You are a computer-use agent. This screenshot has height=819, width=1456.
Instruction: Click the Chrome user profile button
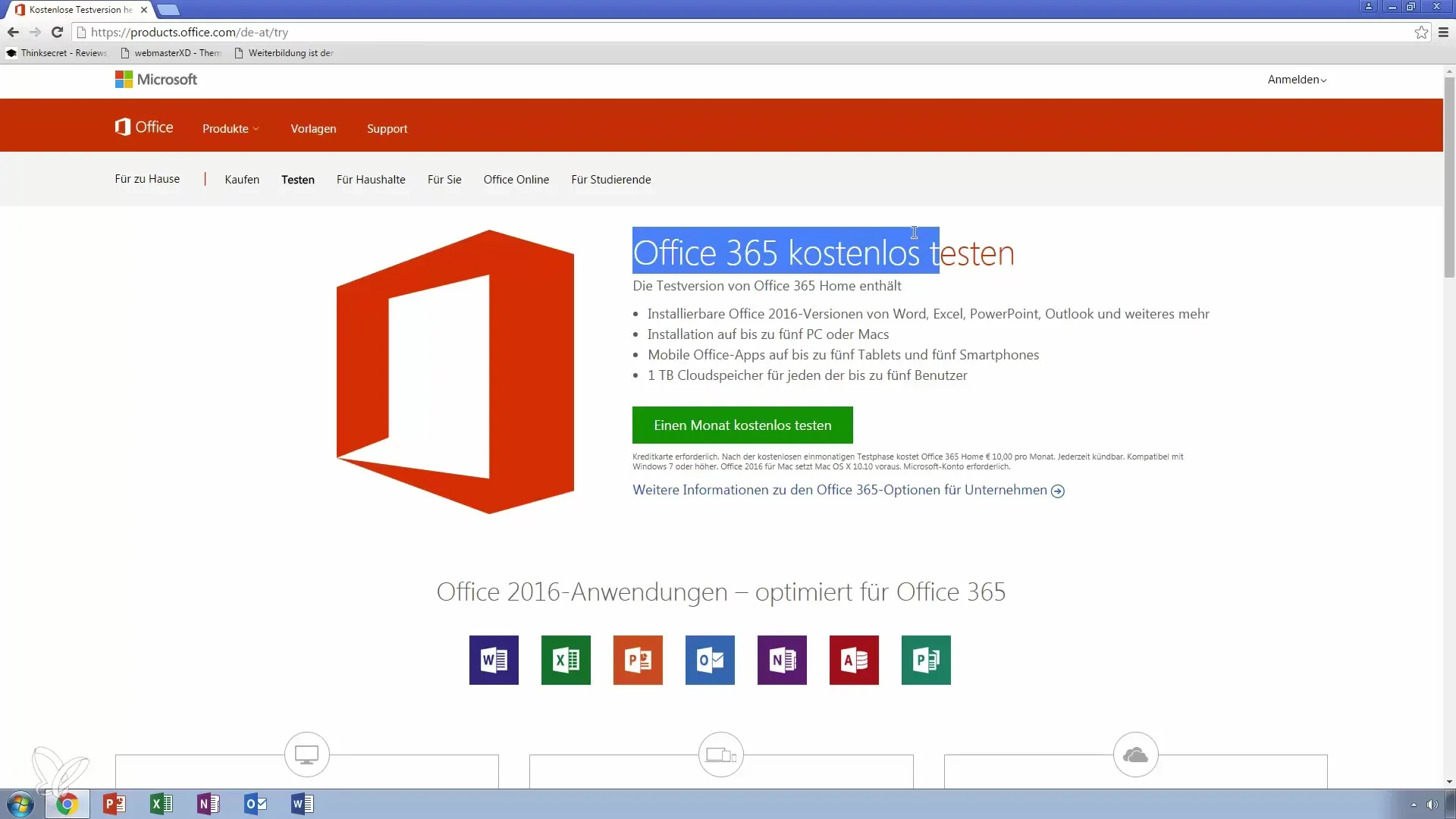pos(1369,6)
